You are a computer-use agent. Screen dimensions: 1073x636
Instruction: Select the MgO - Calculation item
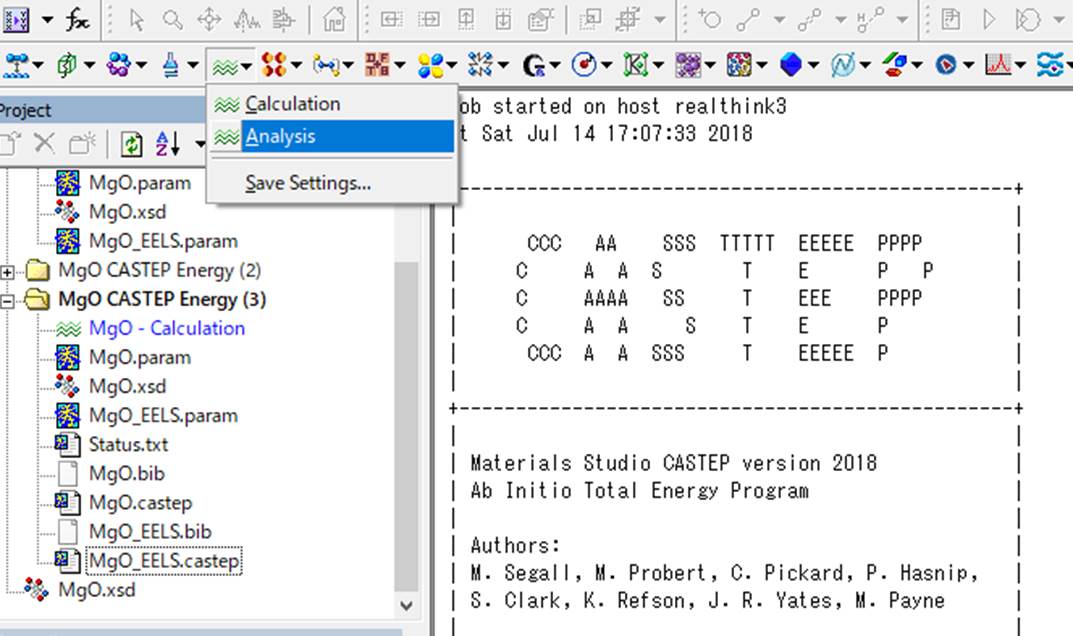[x=167, y=329]
